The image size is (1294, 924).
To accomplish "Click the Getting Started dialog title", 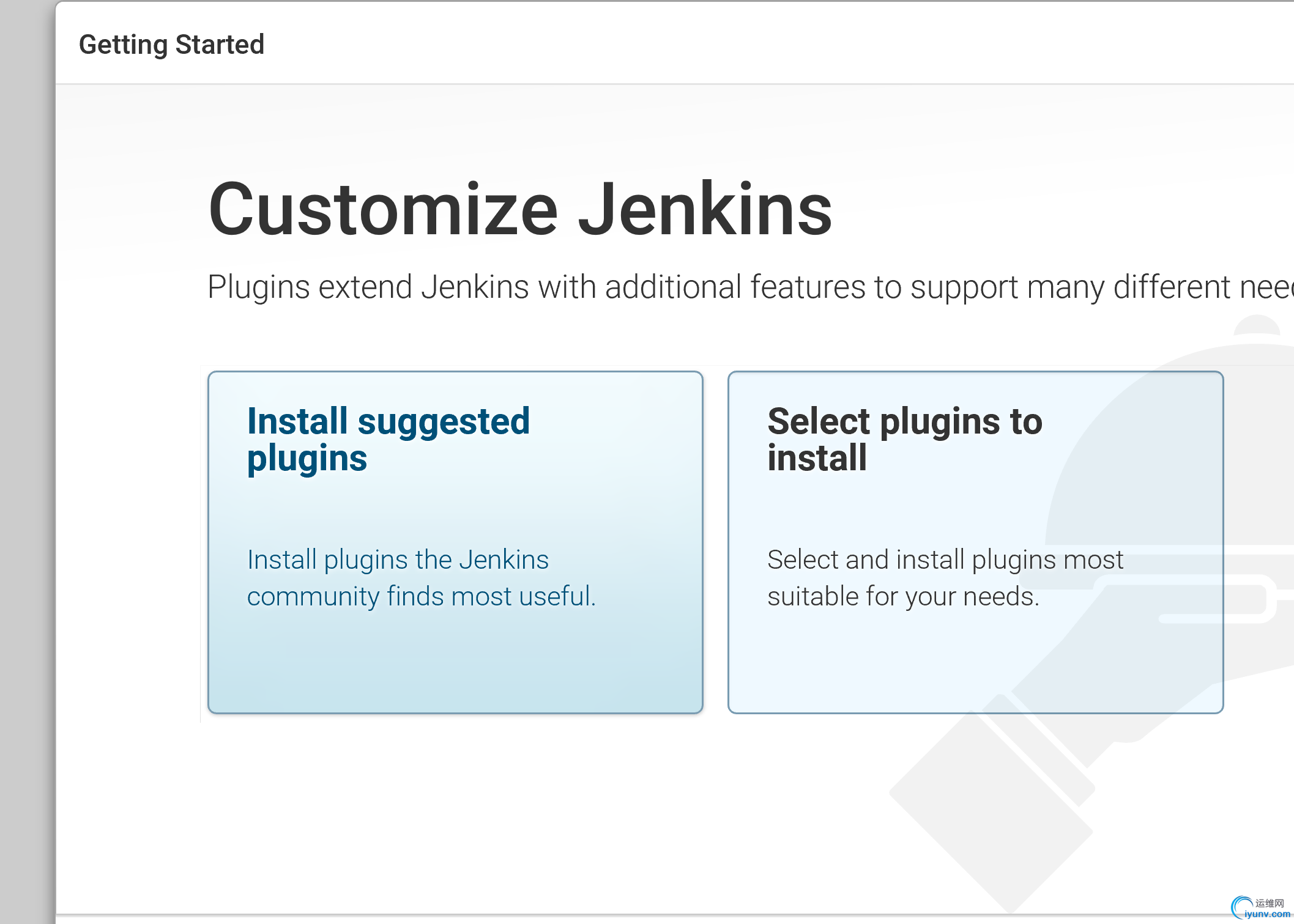I will [x=171, y=45].
